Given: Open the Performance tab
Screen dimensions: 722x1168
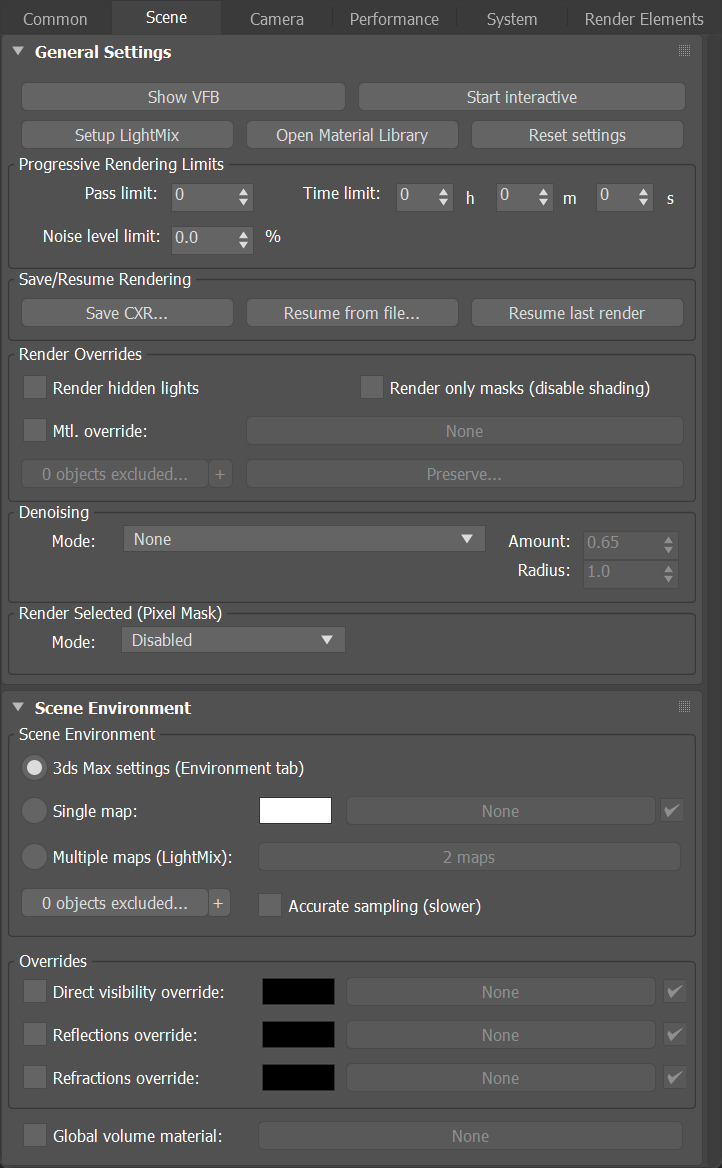Looking at the screenshot, I should click(394, 19).
